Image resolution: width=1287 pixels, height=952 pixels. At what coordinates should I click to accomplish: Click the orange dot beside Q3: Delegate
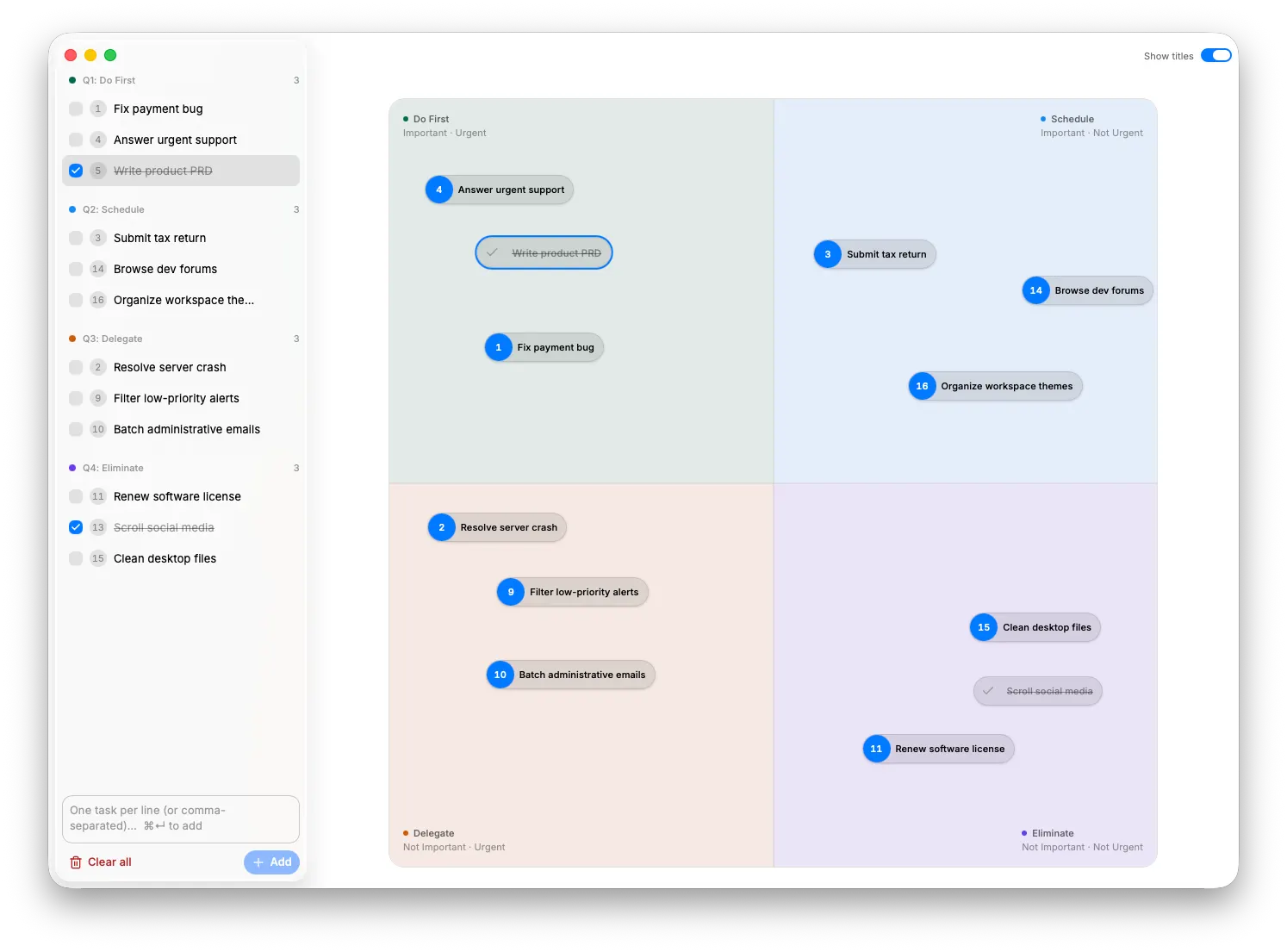pos(72,339)
